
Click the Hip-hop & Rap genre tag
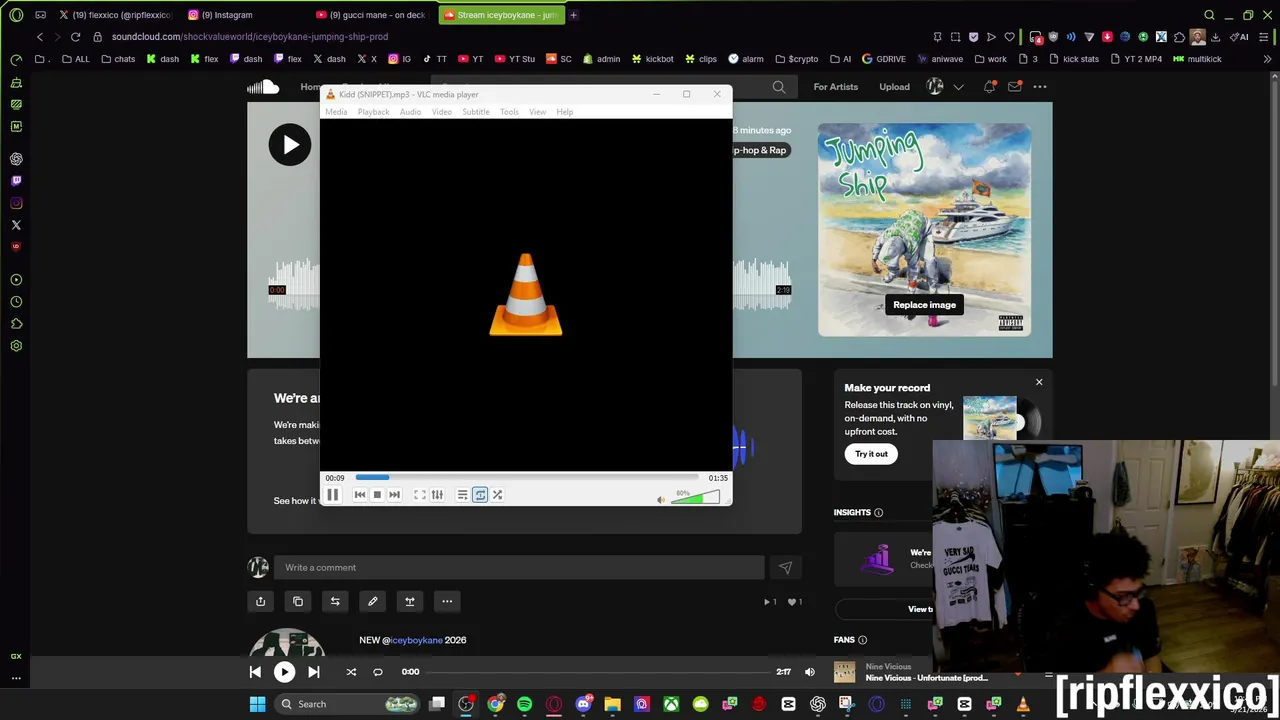760,150
